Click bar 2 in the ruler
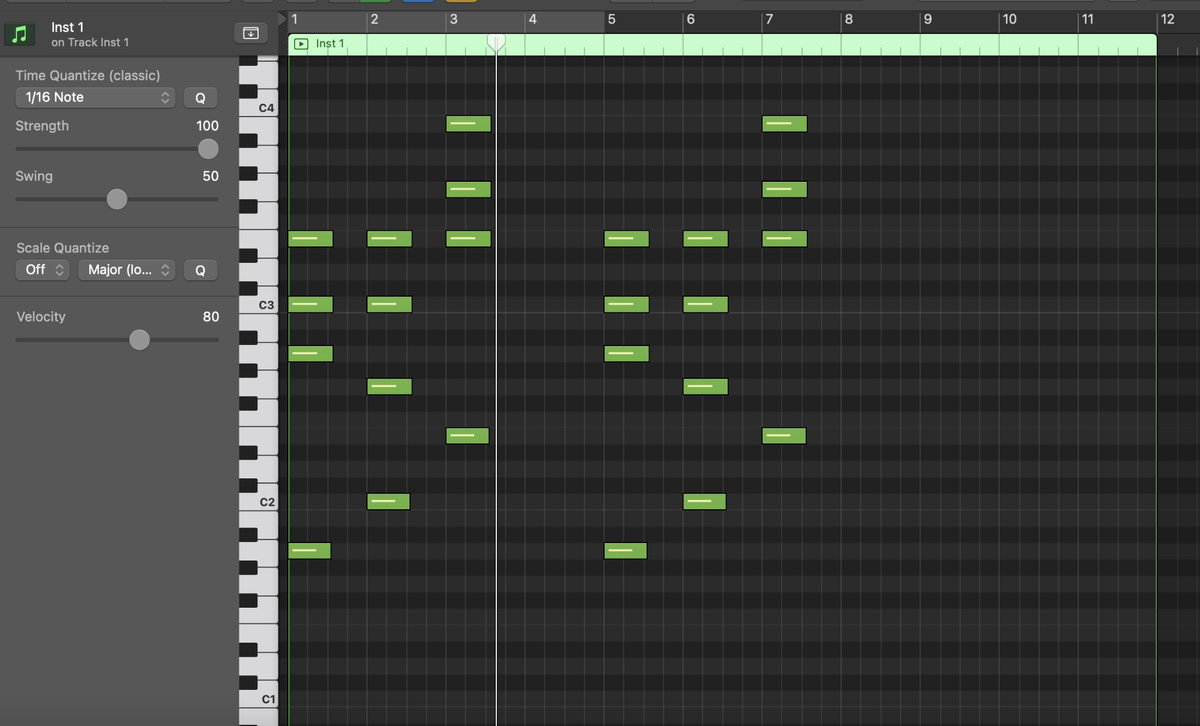Viewport: 1200px width, 726px height. (x=374, y=18)
